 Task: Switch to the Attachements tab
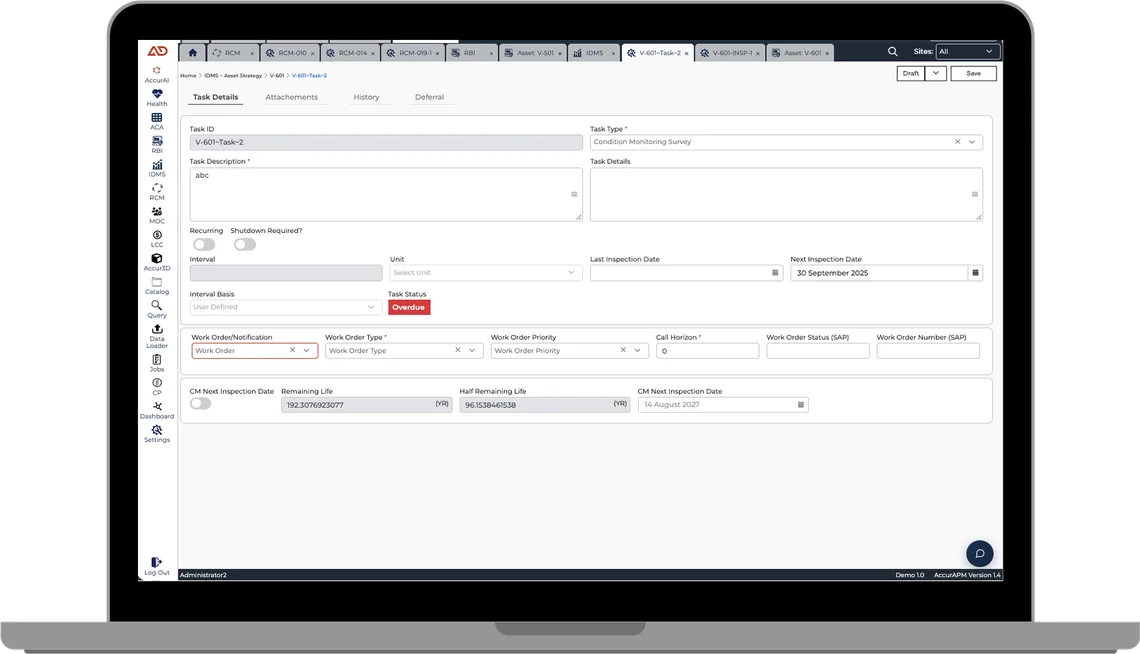[292, 97]
